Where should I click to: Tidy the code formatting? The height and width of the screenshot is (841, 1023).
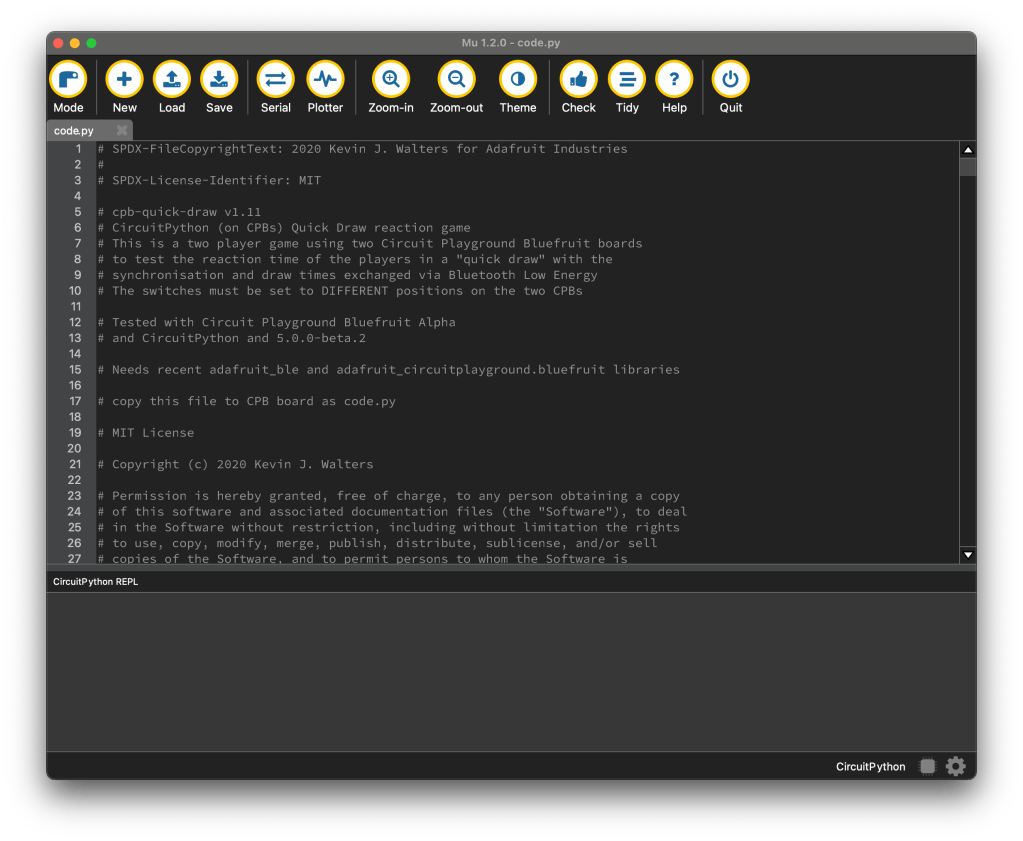[x=627, y=80]
